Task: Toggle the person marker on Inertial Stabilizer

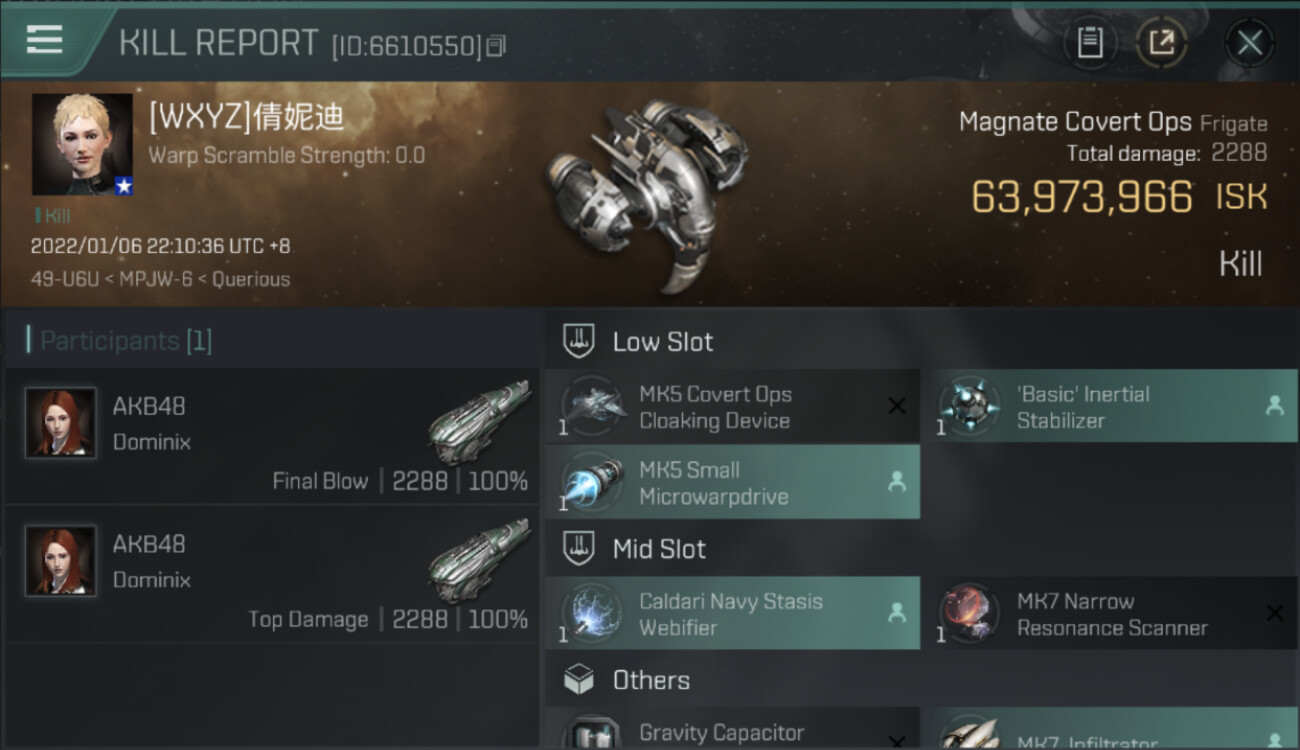Action: click(x=1274, y=405)
